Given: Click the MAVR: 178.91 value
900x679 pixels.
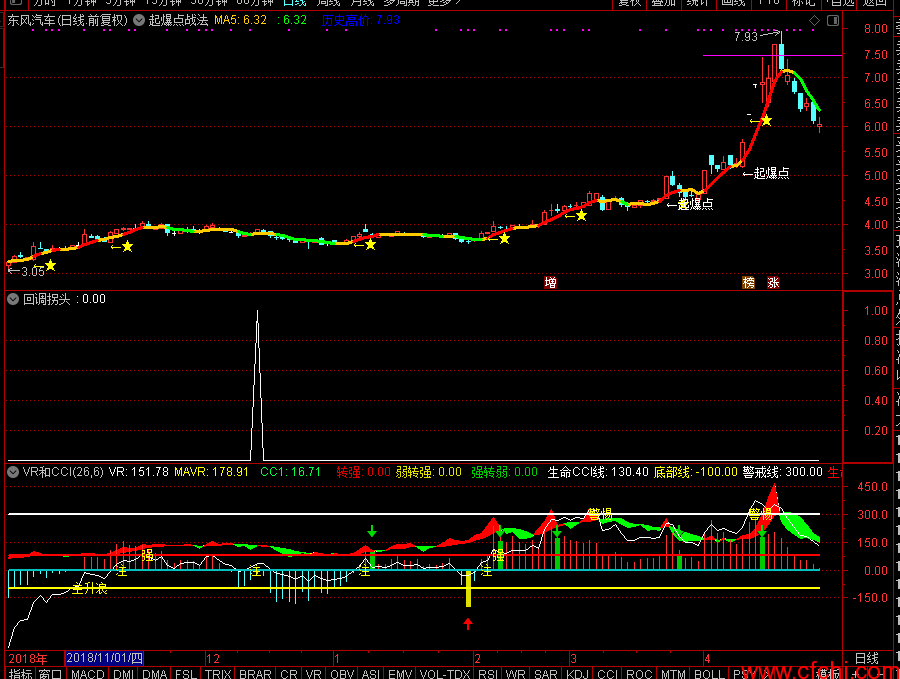Looking at the screenshot, I should point(211,472).
